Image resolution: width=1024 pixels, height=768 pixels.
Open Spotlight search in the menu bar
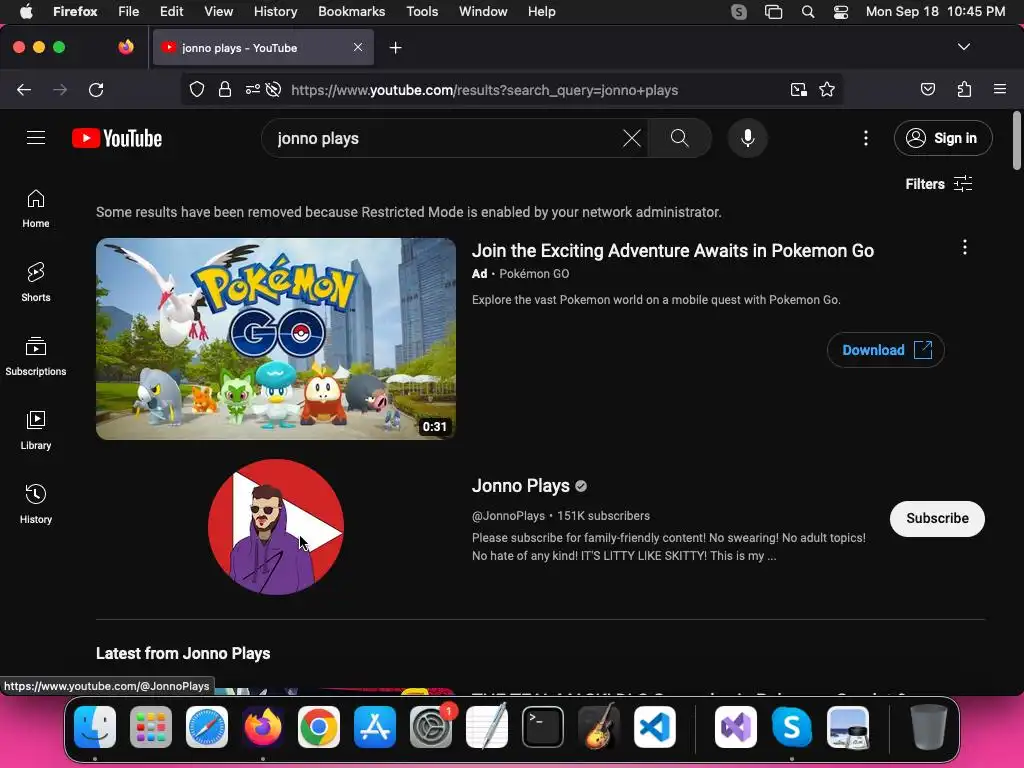point(808,12)
